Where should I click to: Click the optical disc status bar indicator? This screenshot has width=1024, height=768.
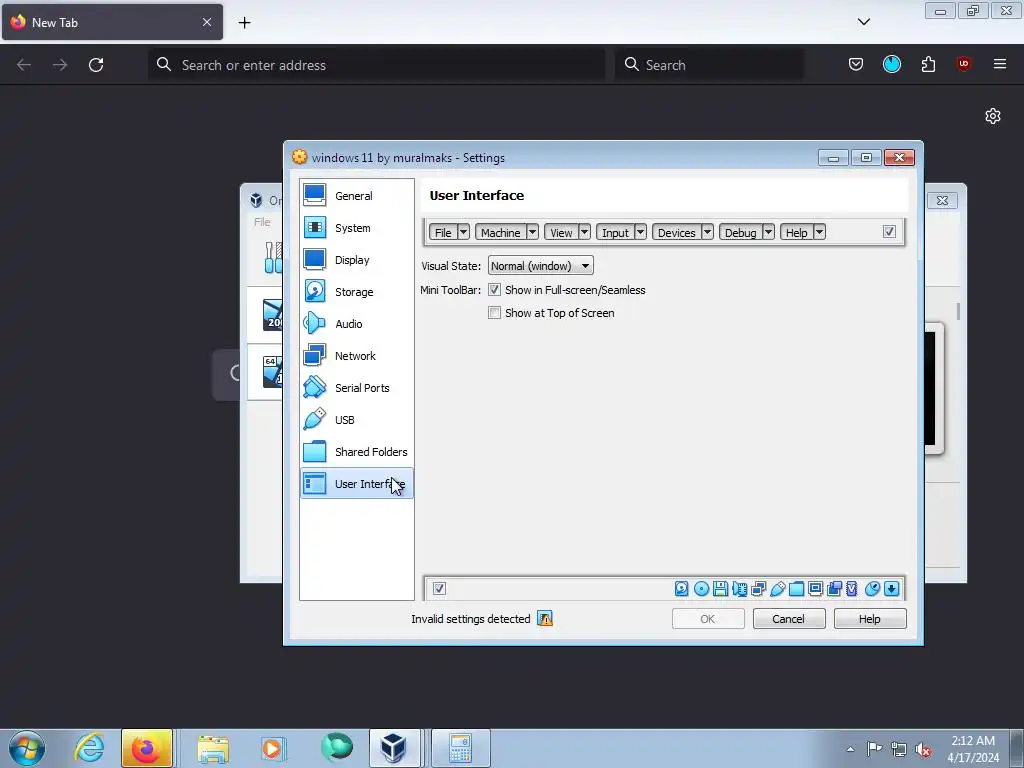click(x=701, y=588)
